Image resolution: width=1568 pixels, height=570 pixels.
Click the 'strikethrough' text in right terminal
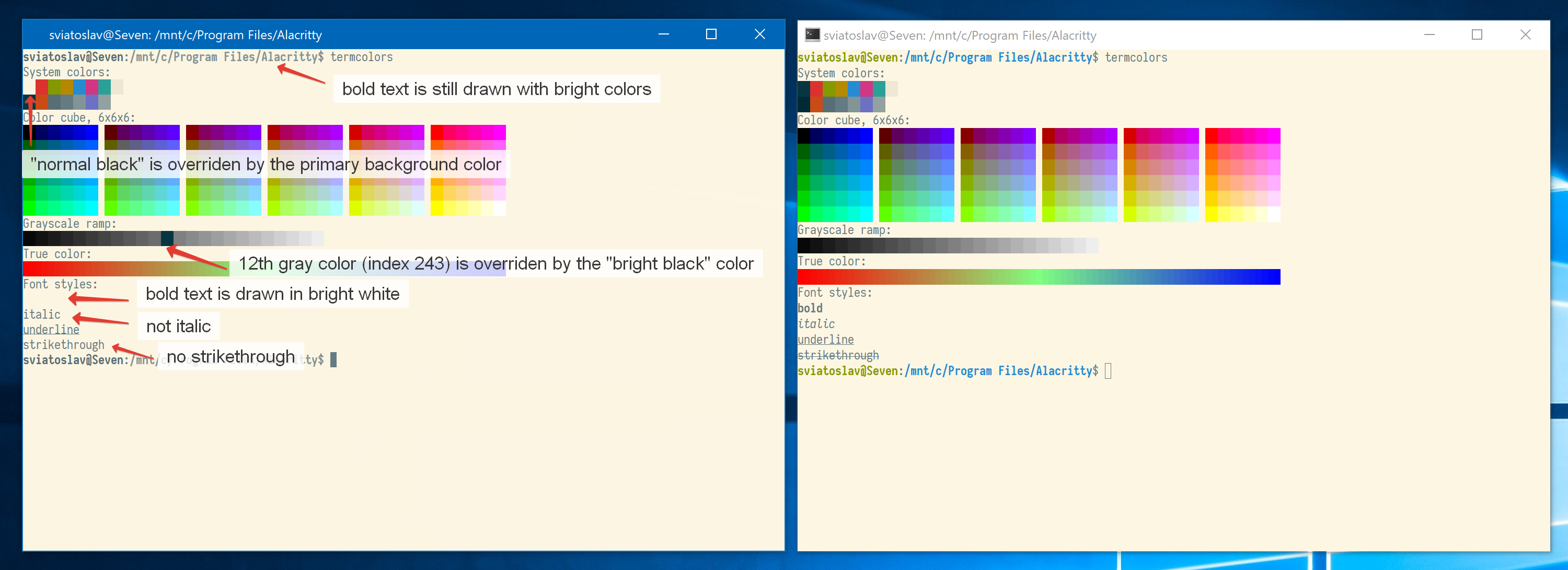click(838, 355)
